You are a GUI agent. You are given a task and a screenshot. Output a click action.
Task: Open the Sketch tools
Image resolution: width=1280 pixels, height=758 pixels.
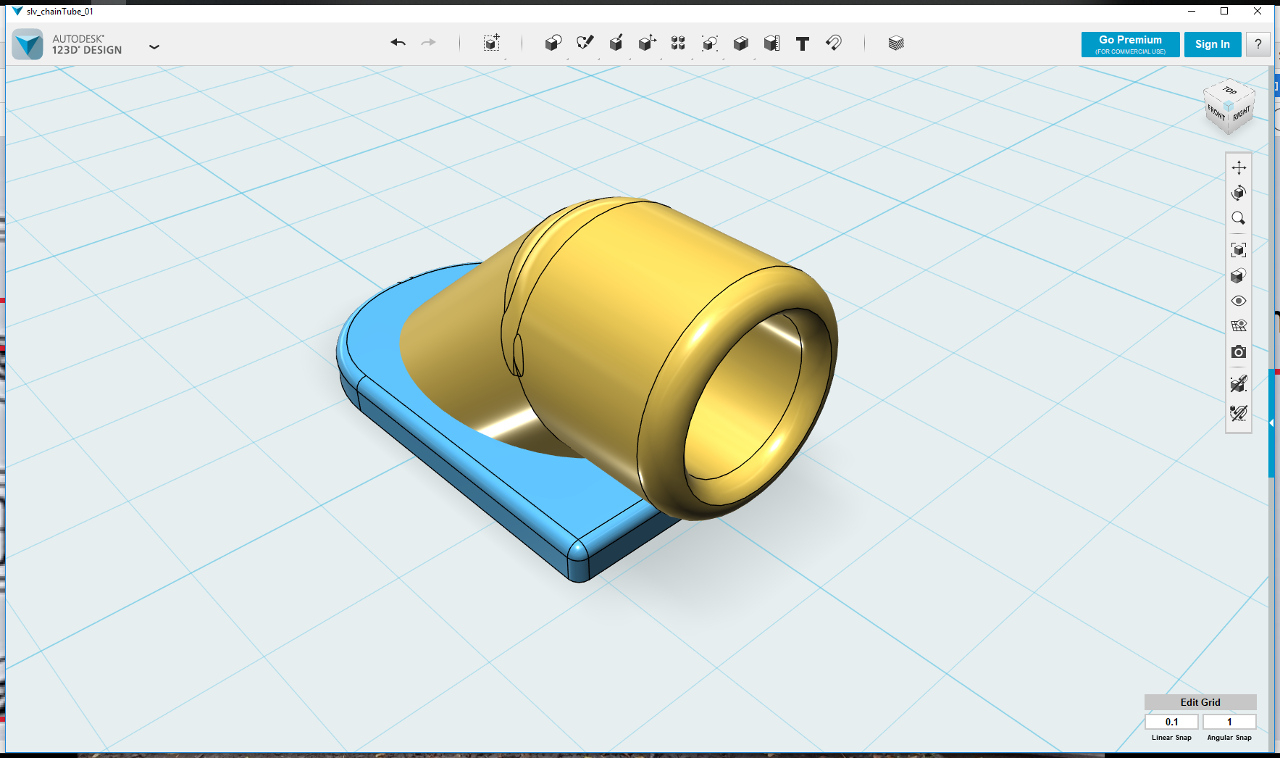(585, 43)
